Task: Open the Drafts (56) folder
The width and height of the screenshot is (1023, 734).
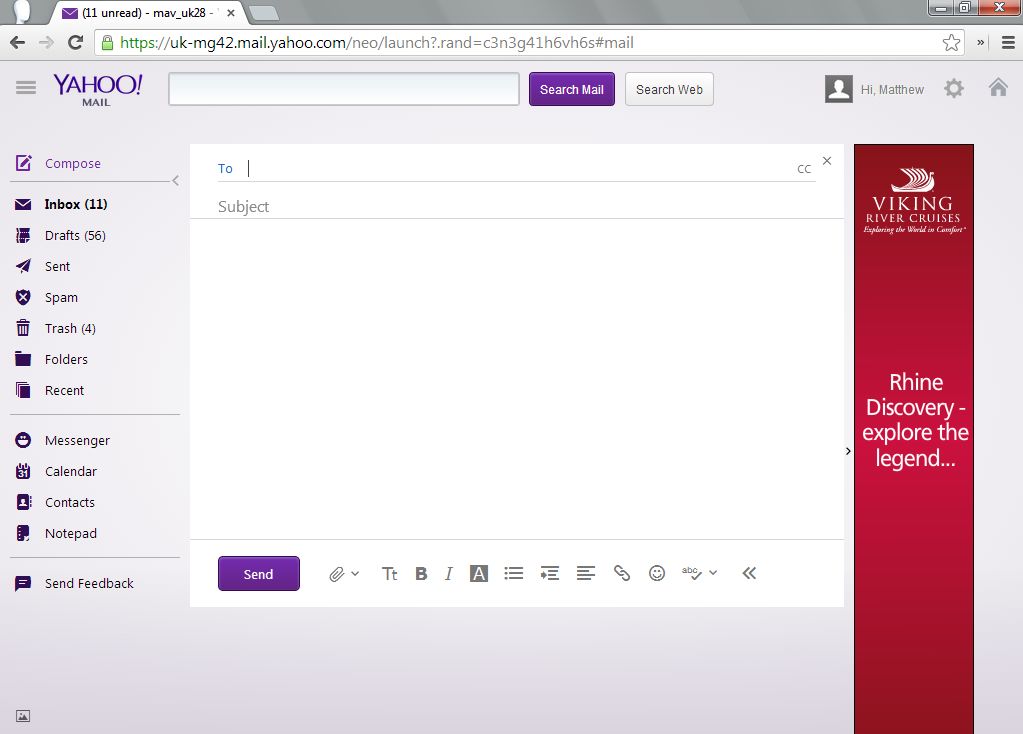Action: pos(75,236)
